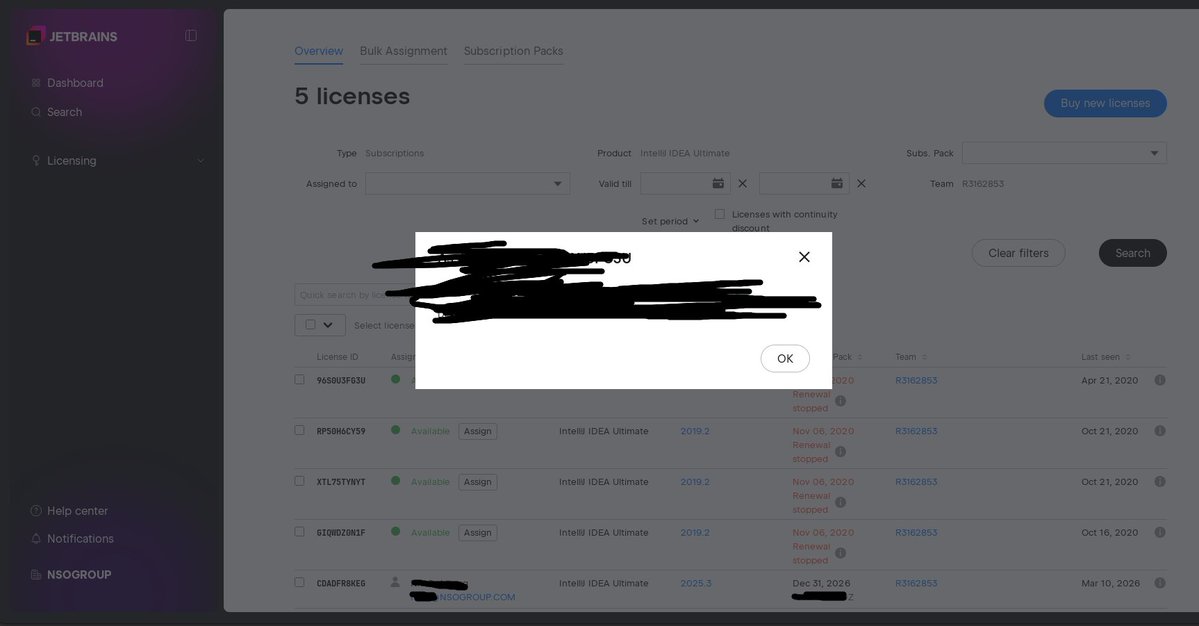Screen dimensions: 1199x626
Task: Switch to the Bulk Assignment tab
Action: pyautogui.click(x=403, y=51)
